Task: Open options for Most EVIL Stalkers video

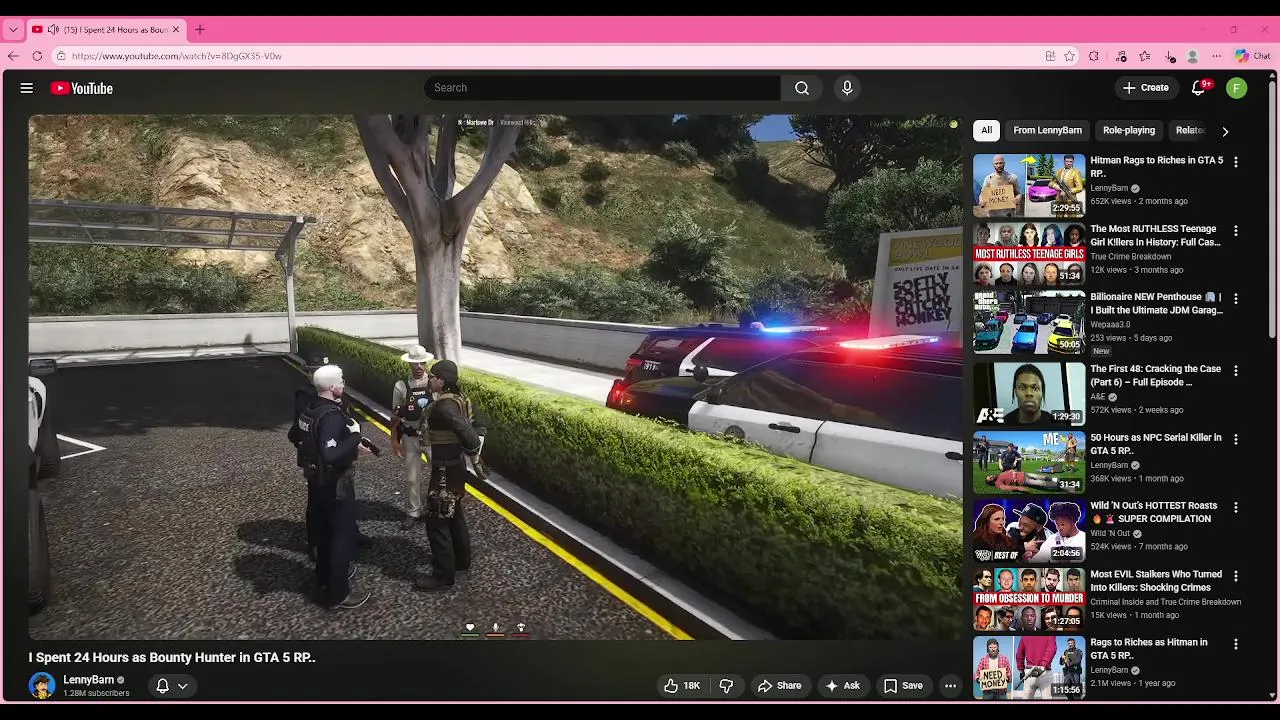Action: (1236, 577)
